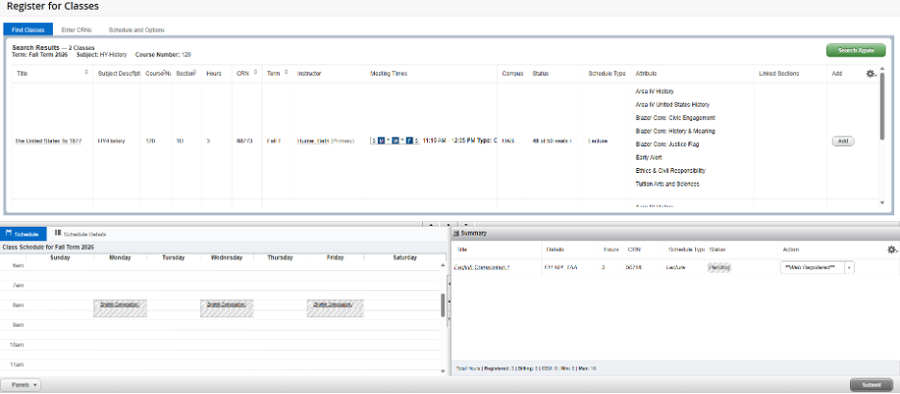Screen dimensions: 900x394
Task: Click Blazer Core: Justice Flag attribute
Action: (x=667, y=144)
